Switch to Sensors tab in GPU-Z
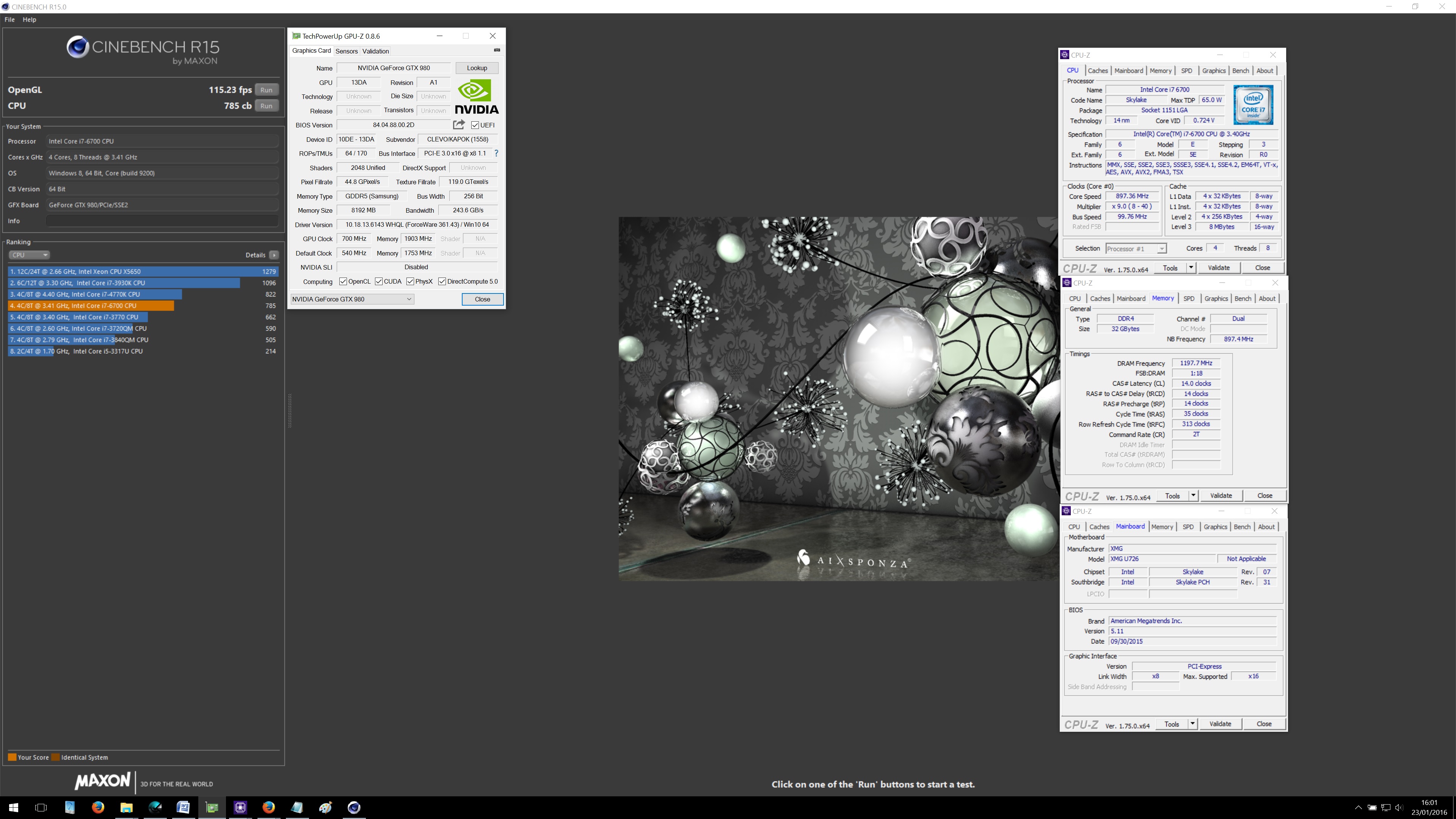Viewport: 1456px width, 819px height. 347,51
